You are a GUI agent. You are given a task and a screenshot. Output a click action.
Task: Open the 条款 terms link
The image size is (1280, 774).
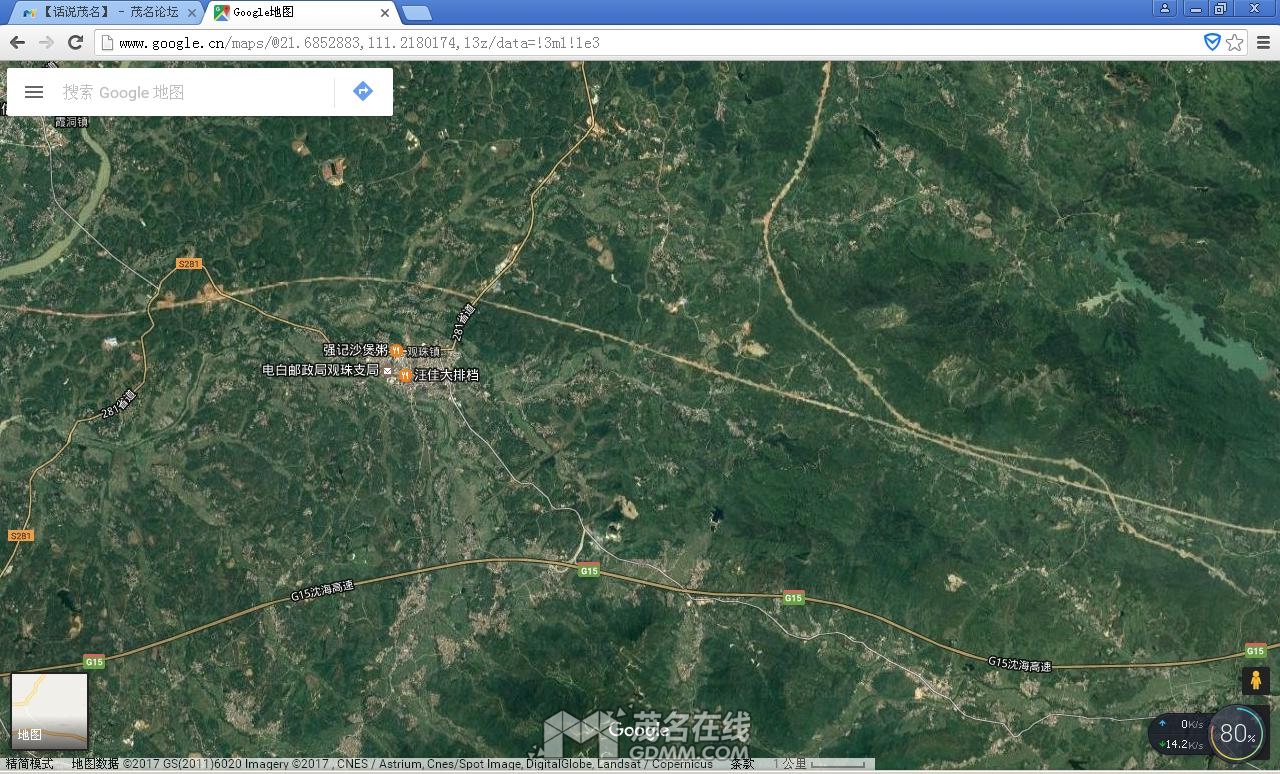pyautogui.click(x=742, y=764)
